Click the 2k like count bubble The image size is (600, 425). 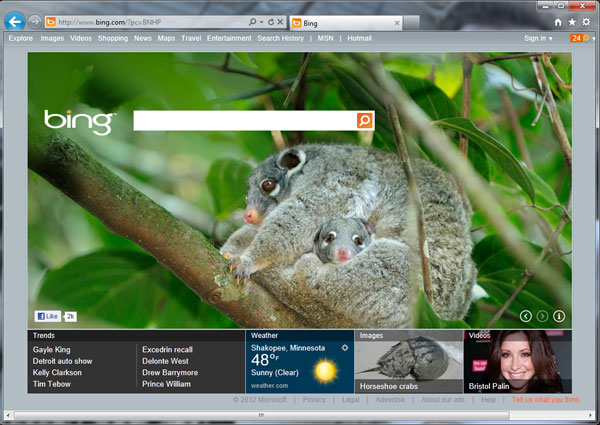pos(70,316)
